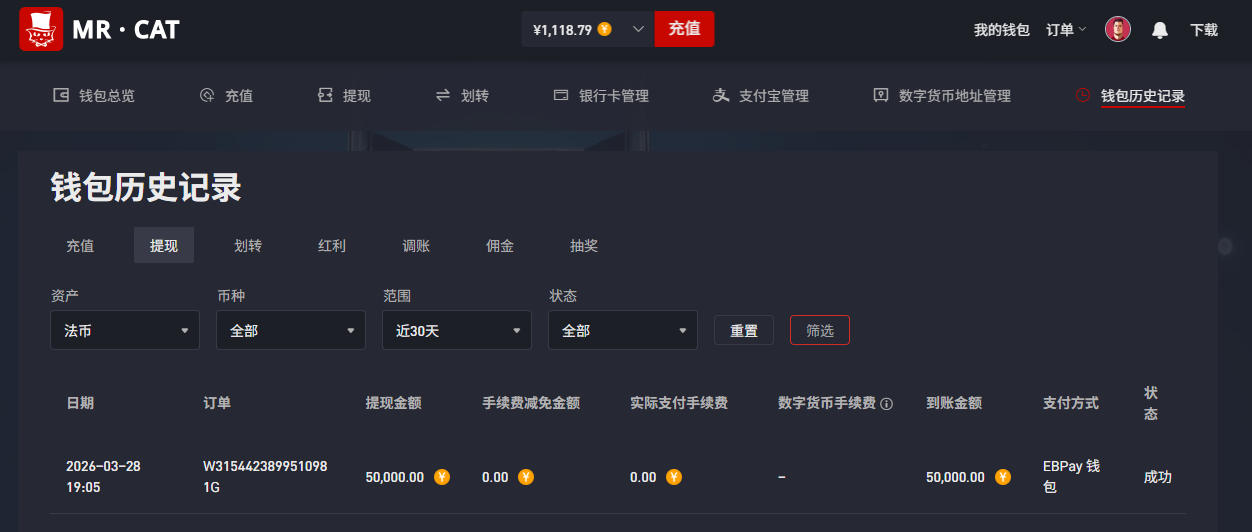The width and height of the screenshot is (1252, 532).
Task: Click the crypto address management icon
Action: pos(881,96)
